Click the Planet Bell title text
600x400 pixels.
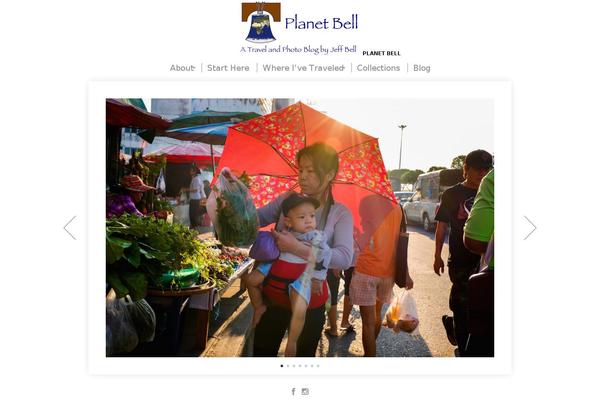tap(321, 23)
